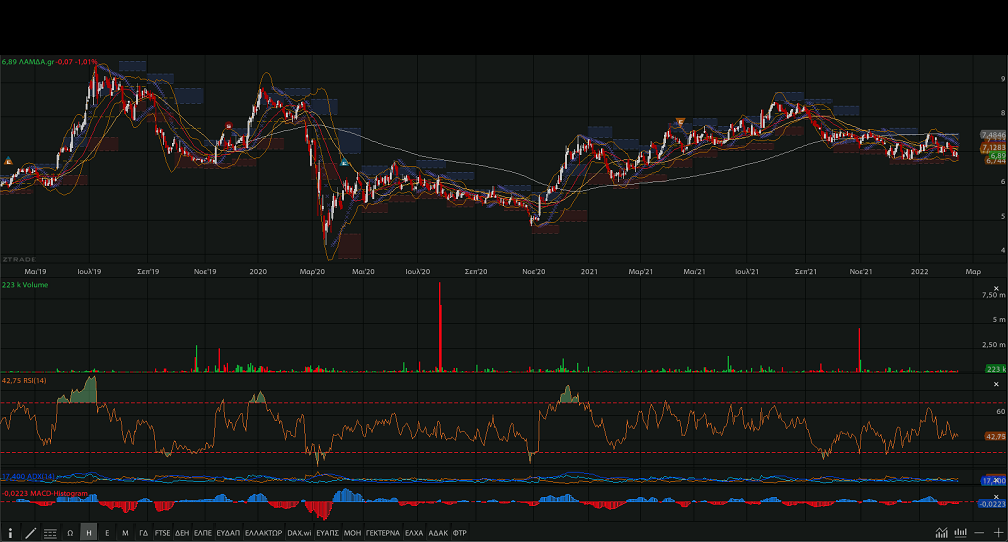Open the FTSE symbol shortcut
The height and width of the screenshot is (542, 1008).
[x=162, y=533]
